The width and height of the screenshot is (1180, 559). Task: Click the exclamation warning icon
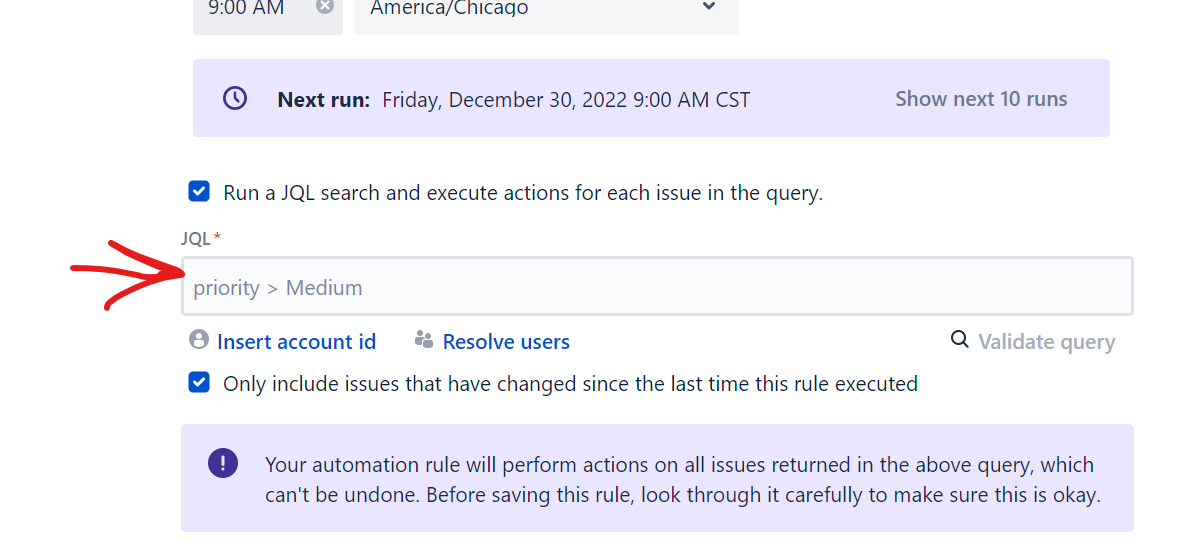coord(223,463)
